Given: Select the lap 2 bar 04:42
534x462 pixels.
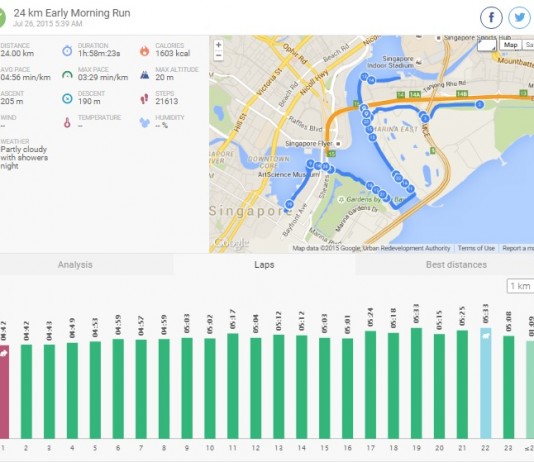Looking at the screenshot, I should [26, 392].
